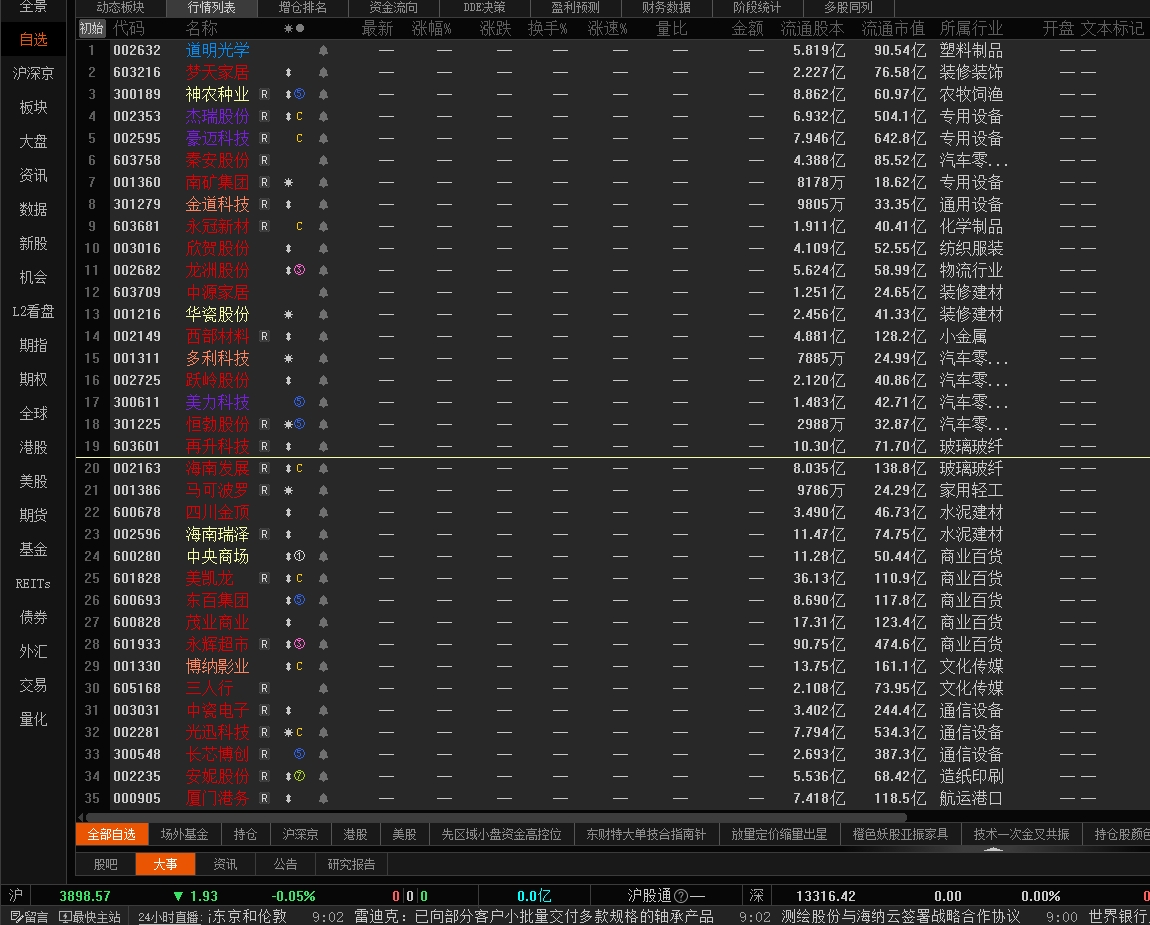Click the circled 1 marker in 中央商场 row

(299, 556)
